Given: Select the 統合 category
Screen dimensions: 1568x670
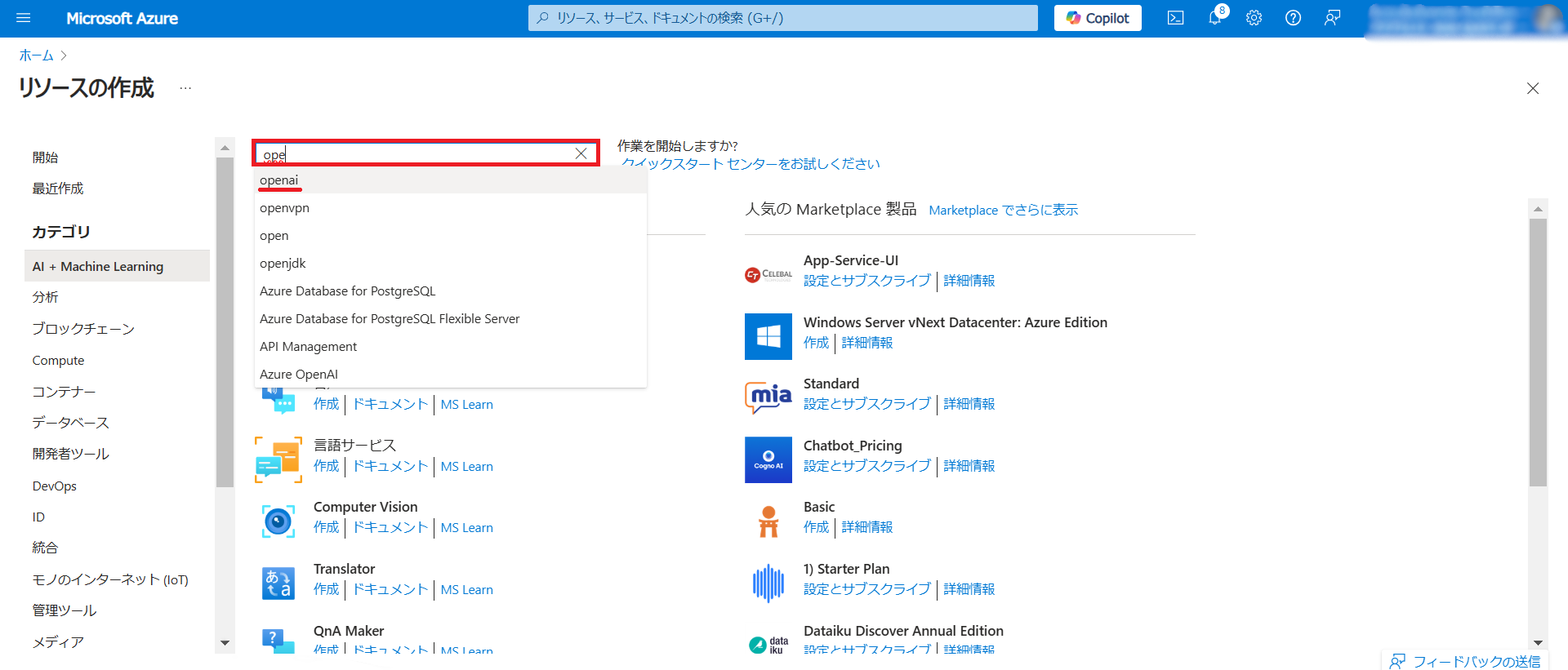Looking at the screenshot, I should tap(117, 548).
